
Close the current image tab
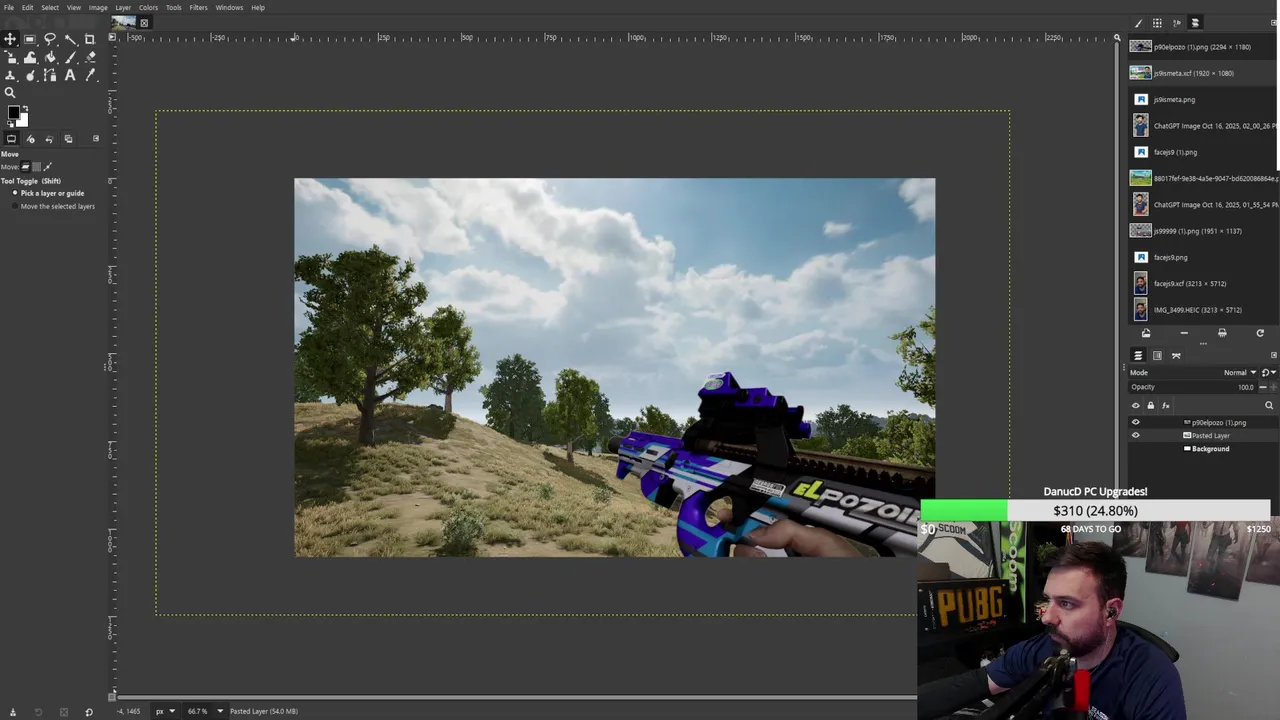point(144,23)
